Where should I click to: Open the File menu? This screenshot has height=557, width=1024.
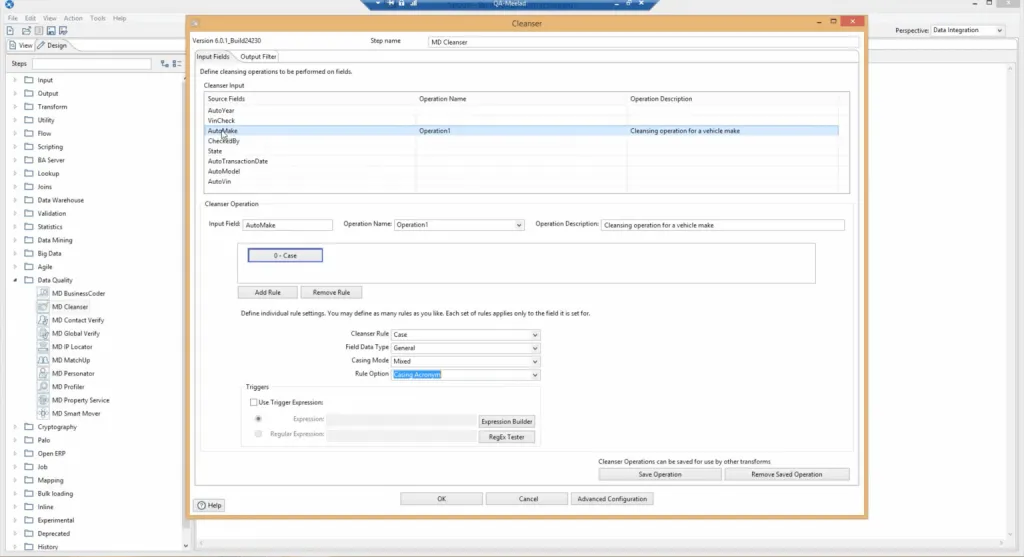pyautogui.click(x=12, y=18)
